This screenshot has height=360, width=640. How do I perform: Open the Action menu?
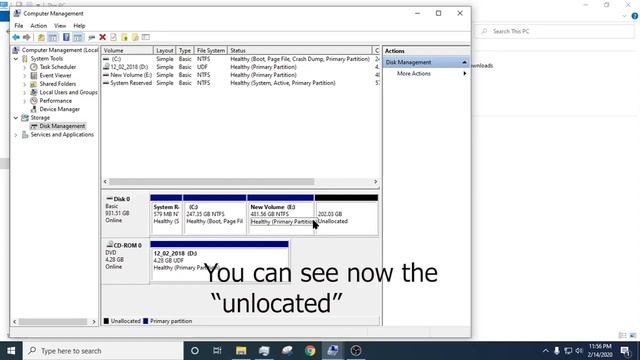(39, 26)
